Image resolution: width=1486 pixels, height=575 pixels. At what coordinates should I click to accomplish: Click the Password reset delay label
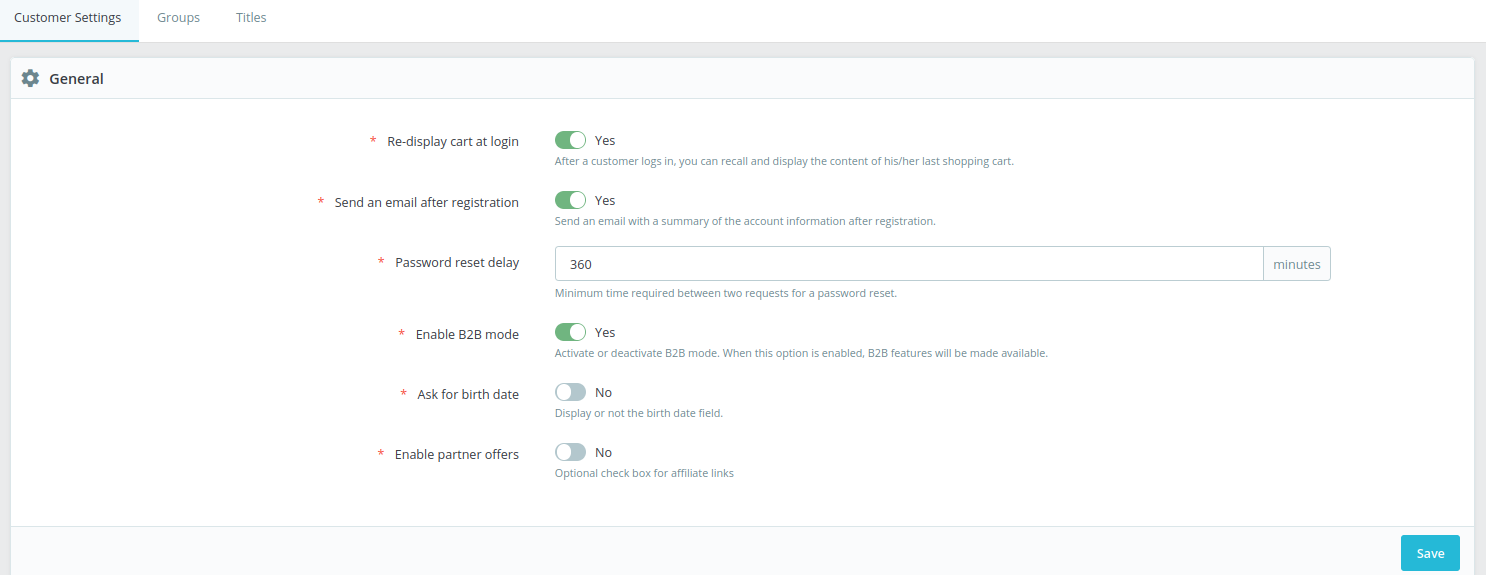457,262
